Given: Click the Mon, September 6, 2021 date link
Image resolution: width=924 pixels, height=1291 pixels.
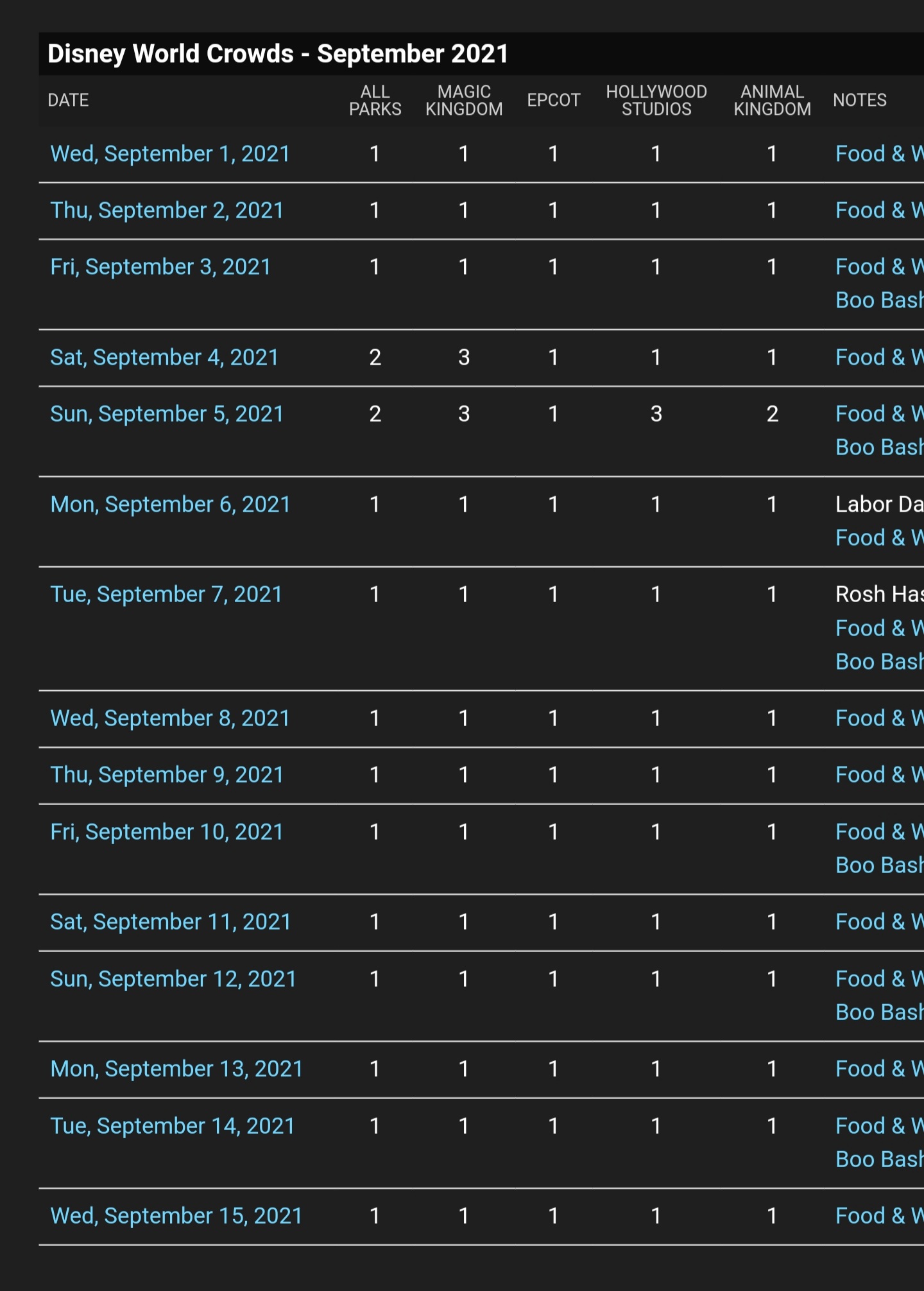Looking at the screenshot, I should (x=170, y=505).
